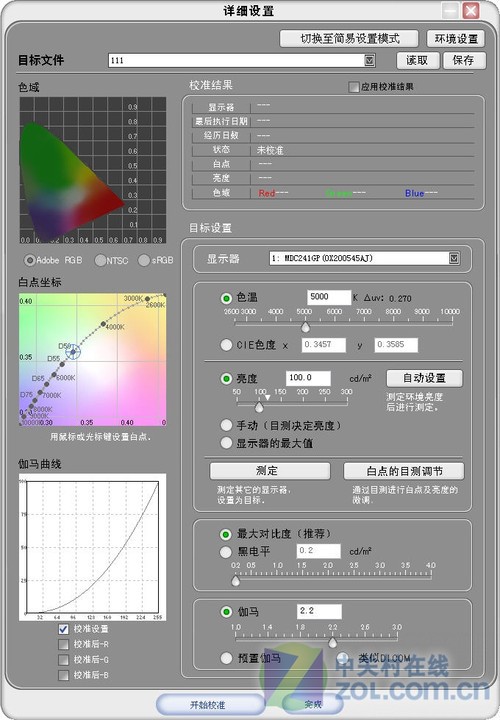
Task: Expand the 显示器 MDC241GP dropdown
Action: point(454,259)
